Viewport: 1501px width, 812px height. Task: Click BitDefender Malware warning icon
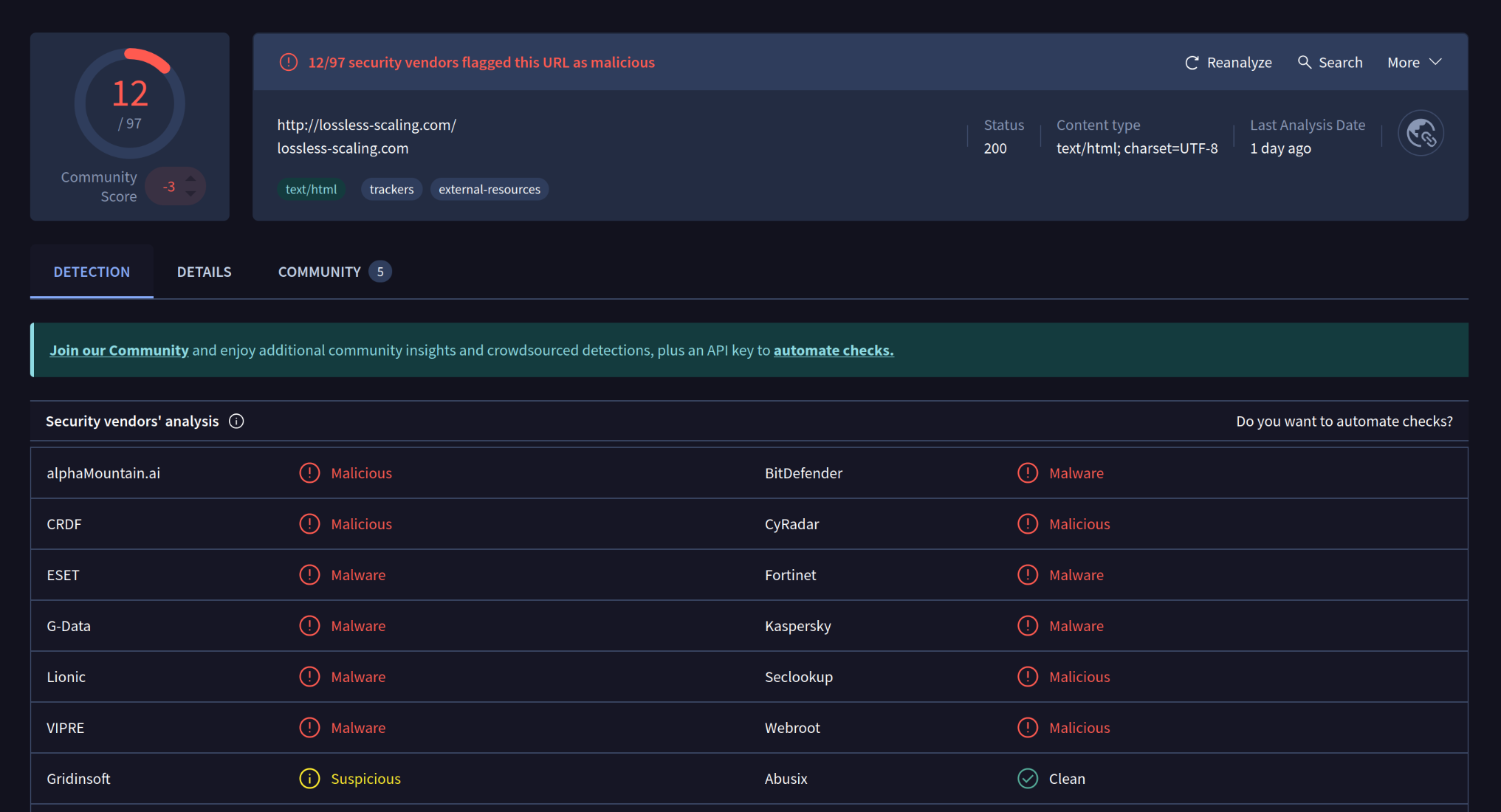1028,473
